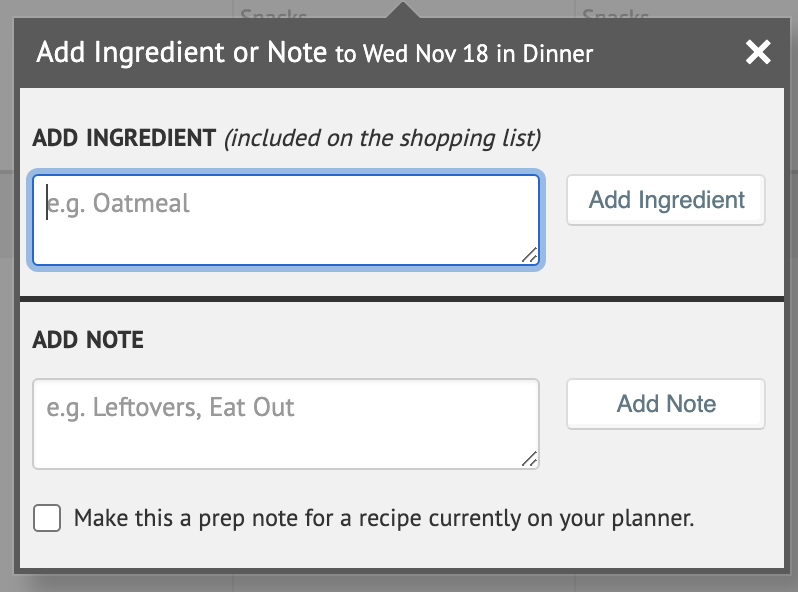This screenshot has width=798, height=592.
Task: Click the Add Ingredient button
Action: 666,200
